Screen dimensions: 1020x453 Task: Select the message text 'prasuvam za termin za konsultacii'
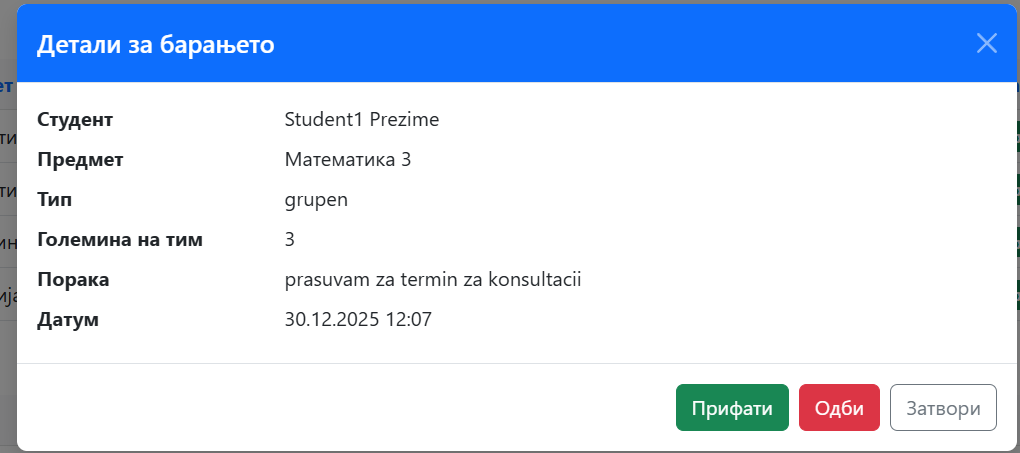[x=433, y=280]
